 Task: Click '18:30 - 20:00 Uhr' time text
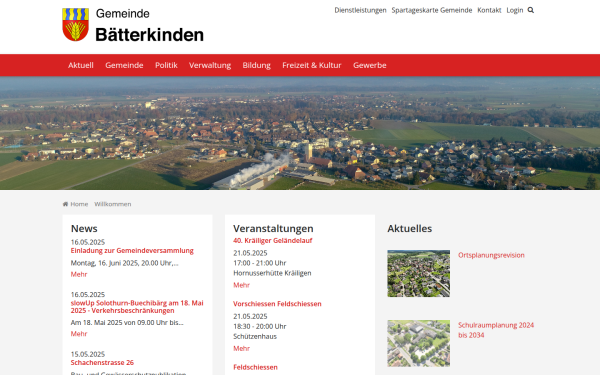click(x=260, y=326)
